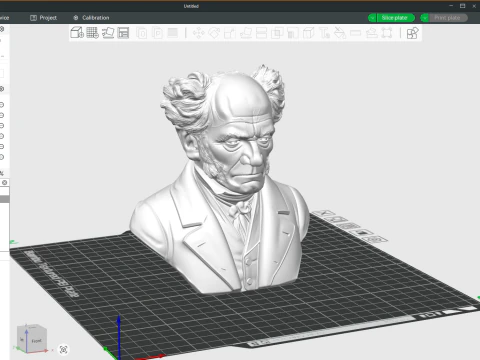Maximize the Untitled window
Image resolution: width=480 pixels, height=360 pixels.
tap(462, 6)
